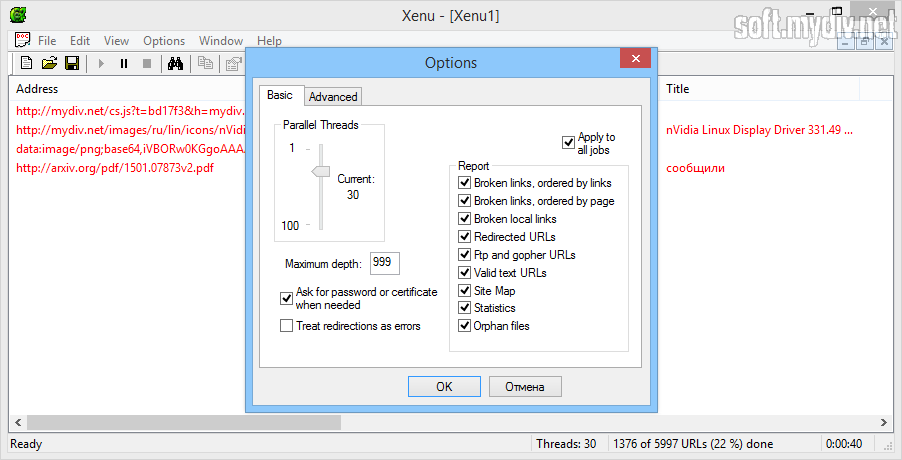Click the New document toolbar icon
The width and height of the screenshot is (902, 460).
point(27,64)
